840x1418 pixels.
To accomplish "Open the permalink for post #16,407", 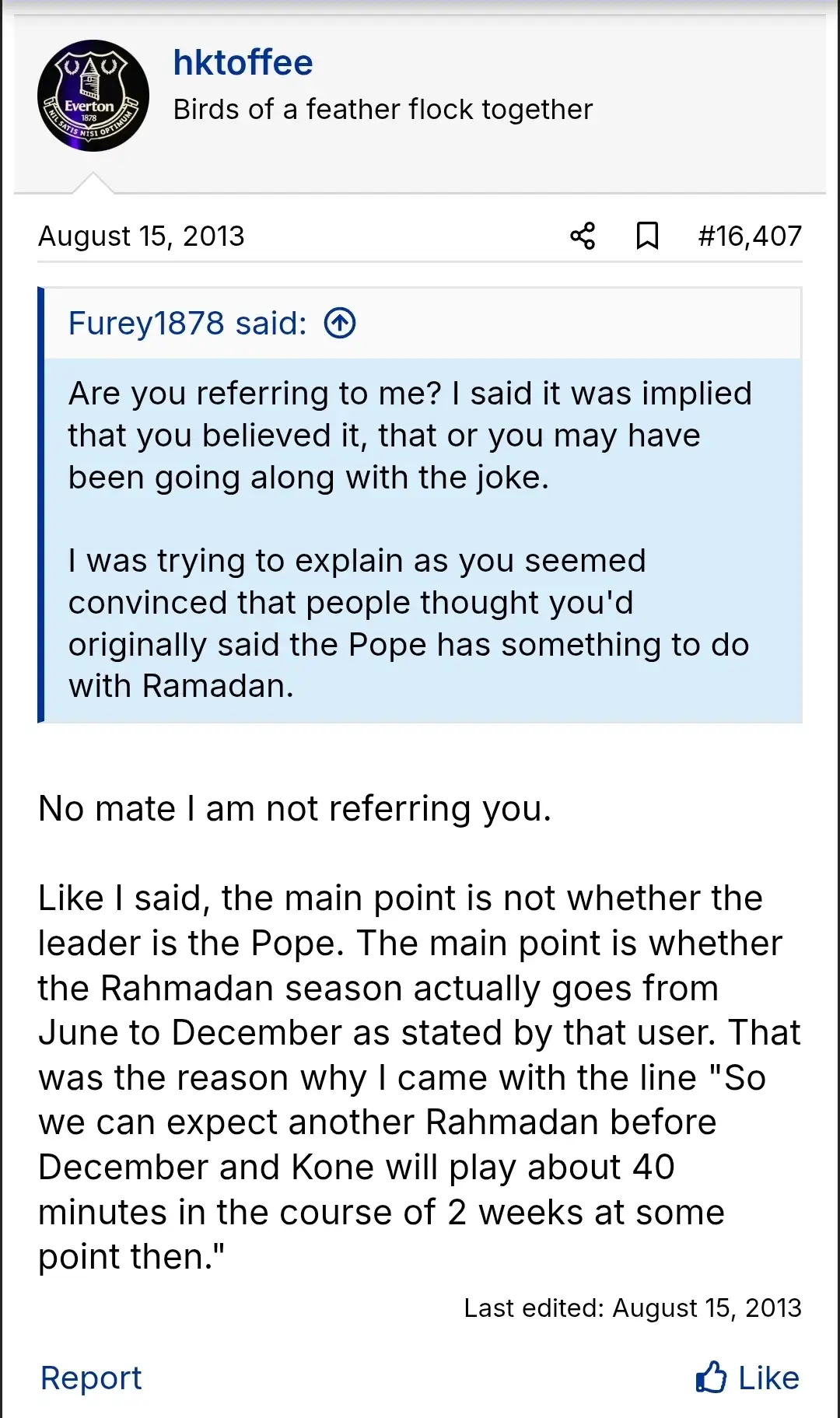I will (x=750, y=236).
